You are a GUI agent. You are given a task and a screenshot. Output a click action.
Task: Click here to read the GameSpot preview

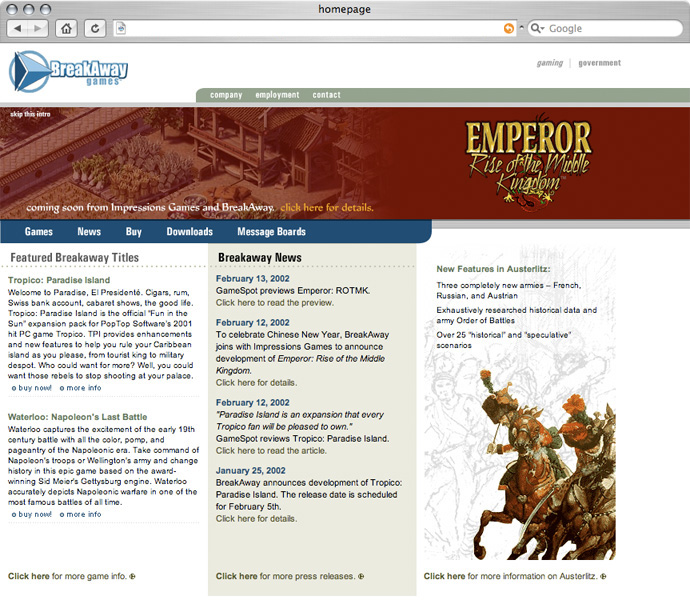pos(275,303)
